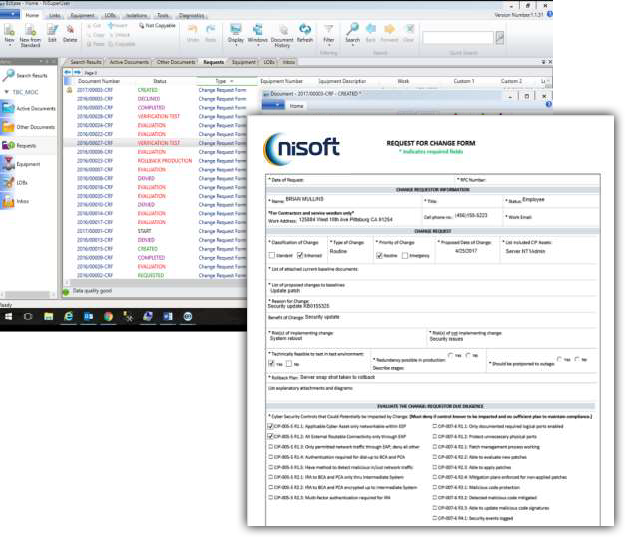Viewport: 636px width, 553px height.
Task: Click the Edit ribbon icon
Action: click(52, 33)
